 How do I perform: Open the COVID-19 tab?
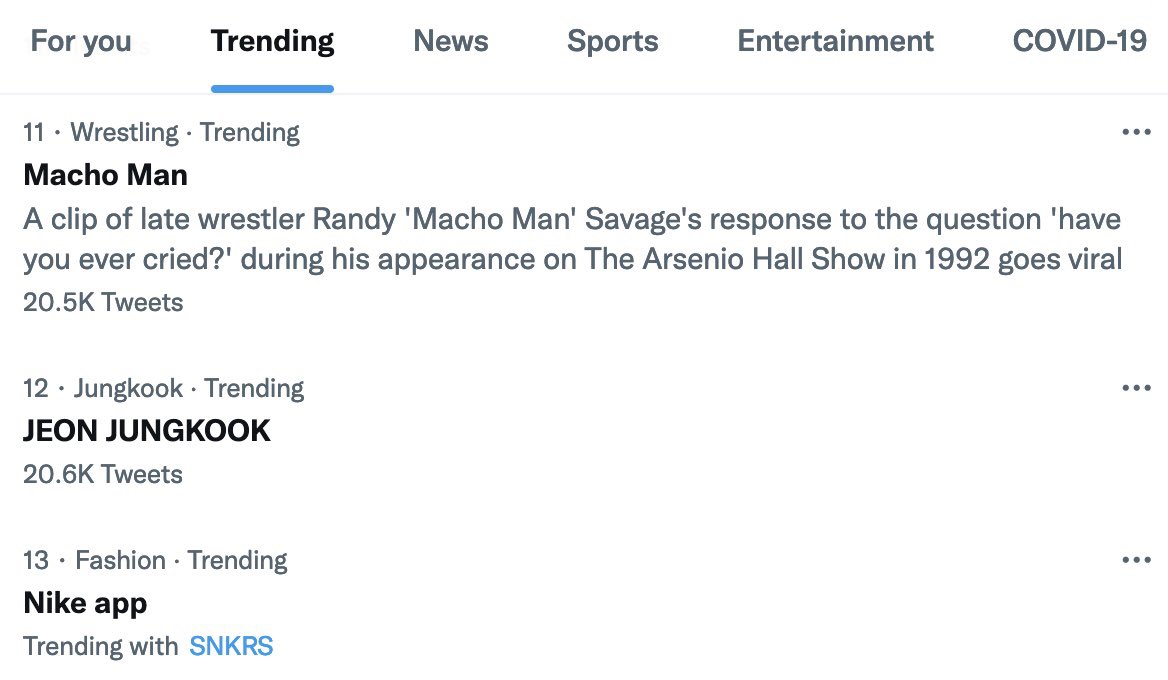tap(1079, 41)
